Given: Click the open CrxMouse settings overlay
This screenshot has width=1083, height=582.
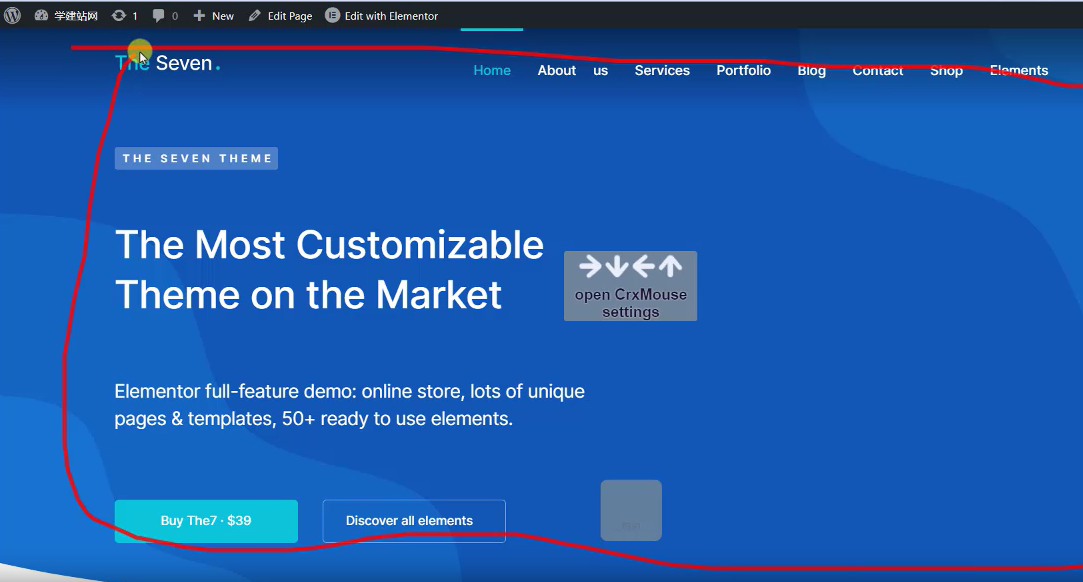Looking at the screenshot, I should (x=630, y=286).
